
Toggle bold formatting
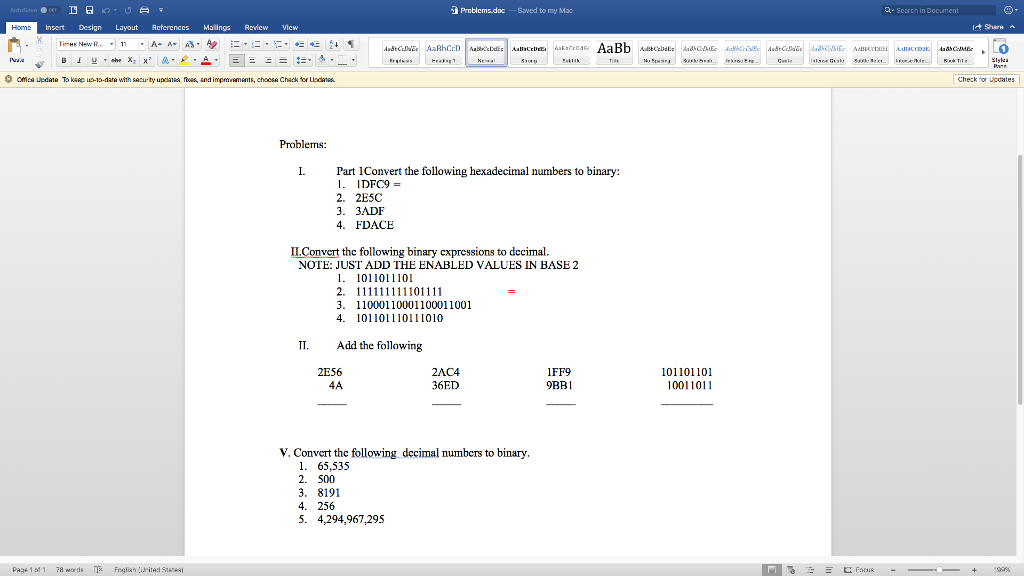[x=64, y=60]
